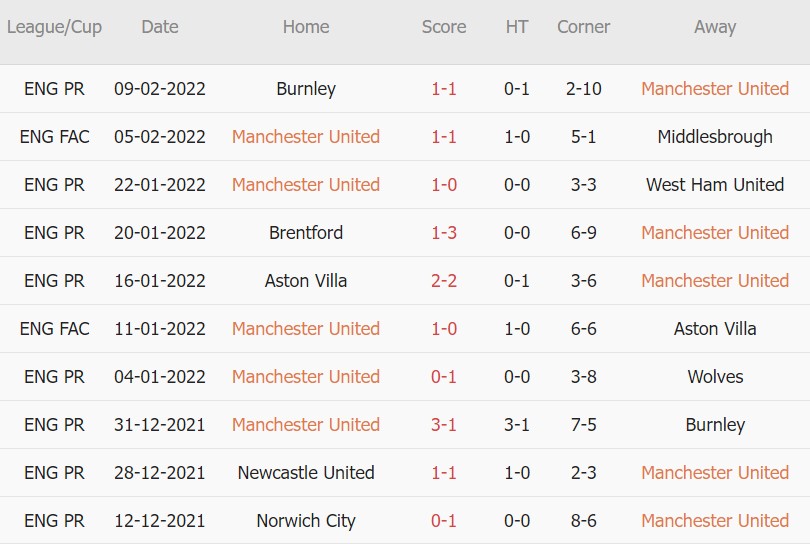
Task: Click Aston Villa in the Home column
Action: [x=306, y=281]
